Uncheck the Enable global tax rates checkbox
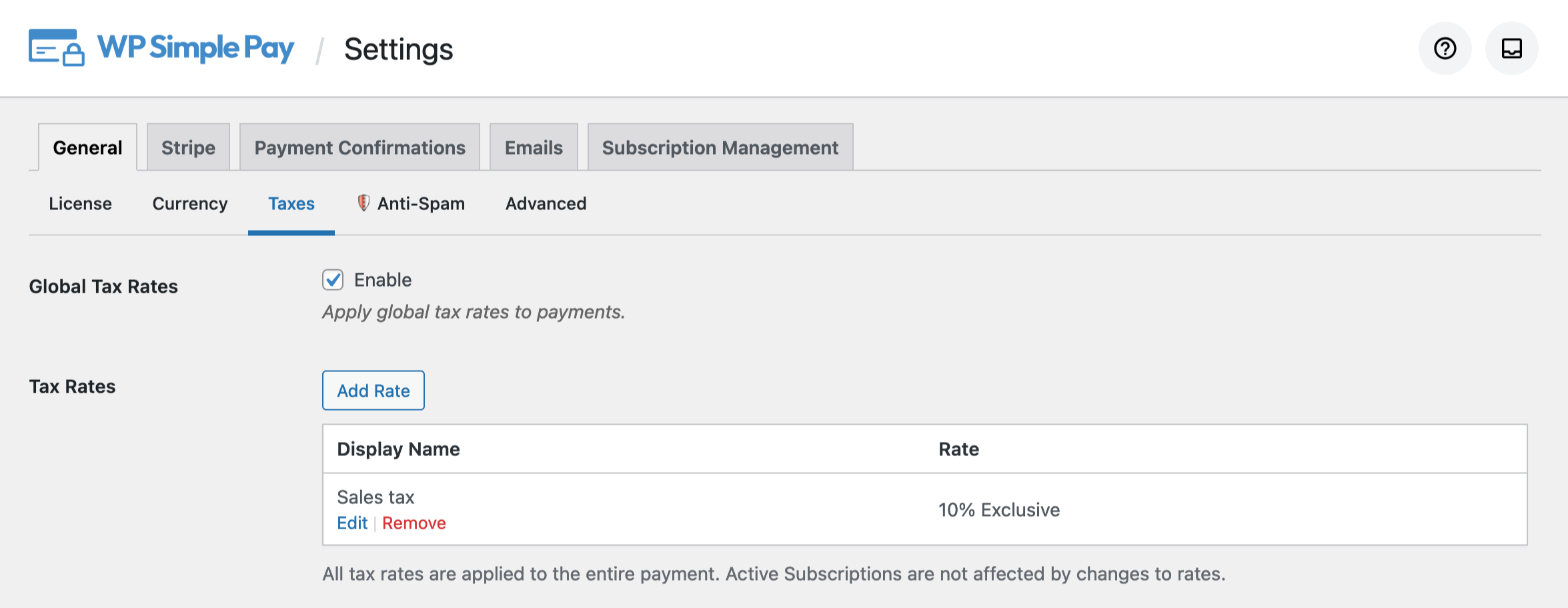 [x=333, y=280]
